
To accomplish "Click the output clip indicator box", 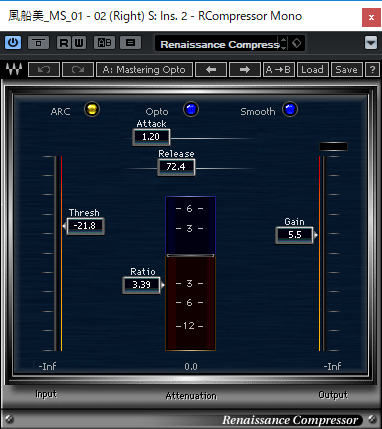I will click(333, 146).
